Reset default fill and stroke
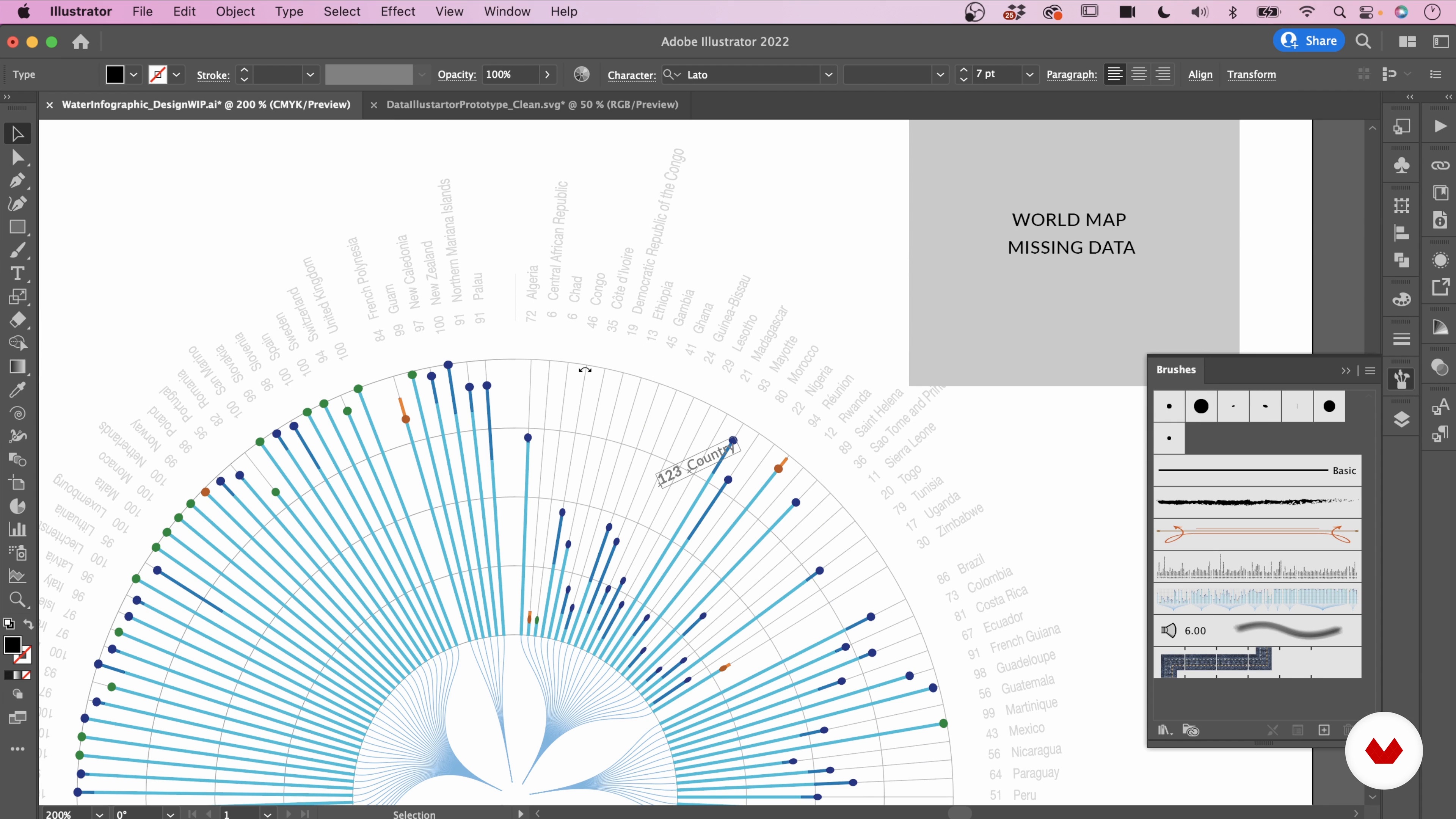1456x819 pixels. pos(8,624)
